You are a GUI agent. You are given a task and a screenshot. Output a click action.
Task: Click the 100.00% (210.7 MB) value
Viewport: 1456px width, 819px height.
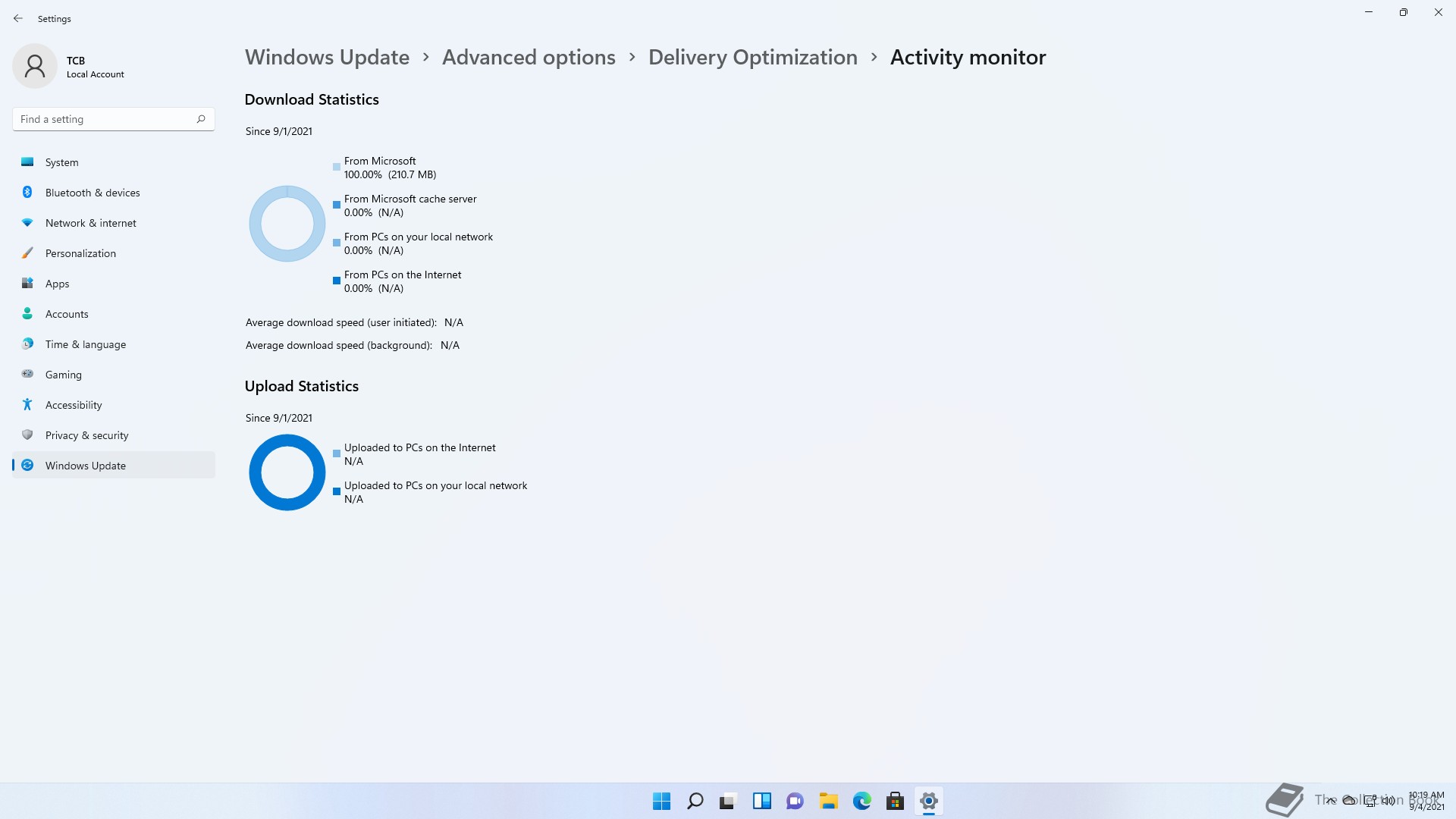point(390,174)
